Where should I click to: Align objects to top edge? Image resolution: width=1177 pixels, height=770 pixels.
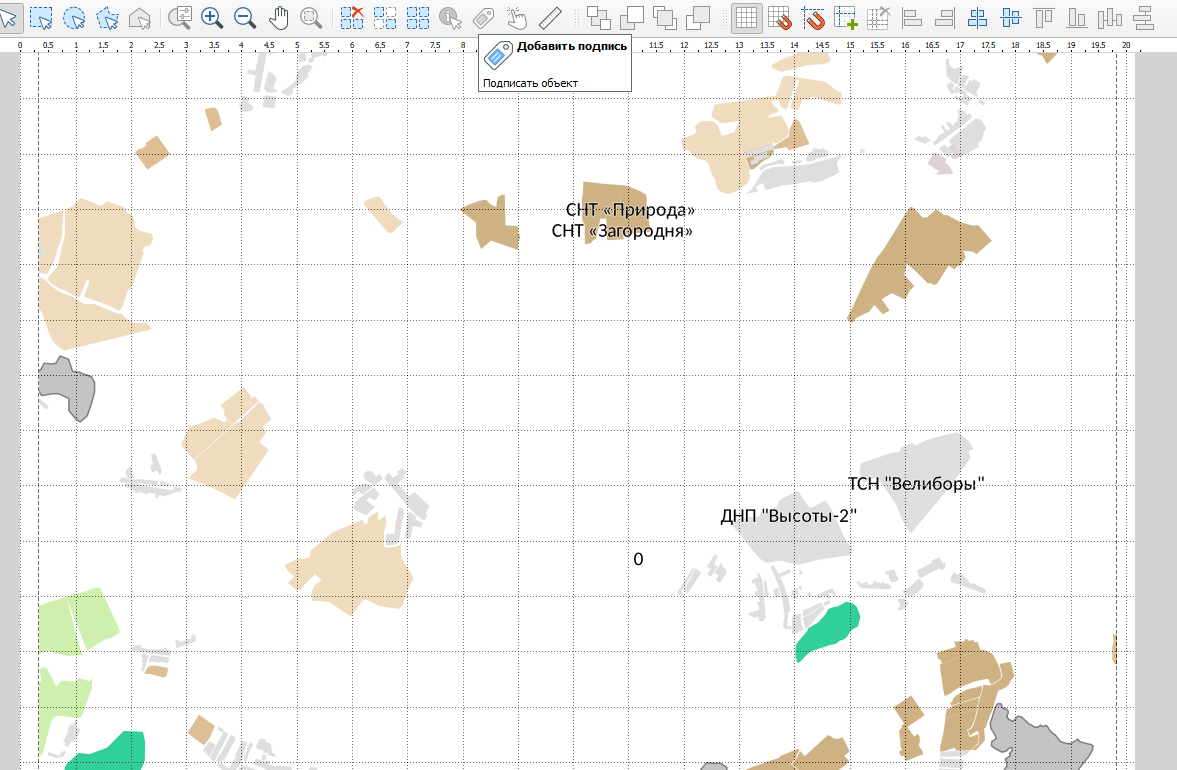click(x=1044, y=17)
